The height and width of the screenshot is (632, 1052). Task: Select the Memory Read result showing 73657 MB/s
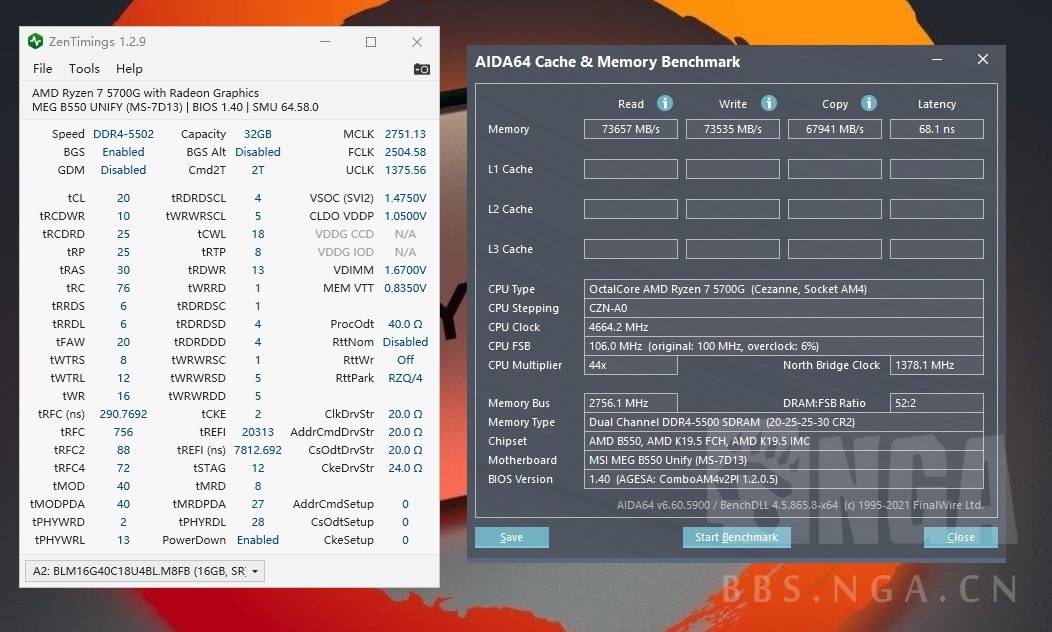click(x=630, y=128)
